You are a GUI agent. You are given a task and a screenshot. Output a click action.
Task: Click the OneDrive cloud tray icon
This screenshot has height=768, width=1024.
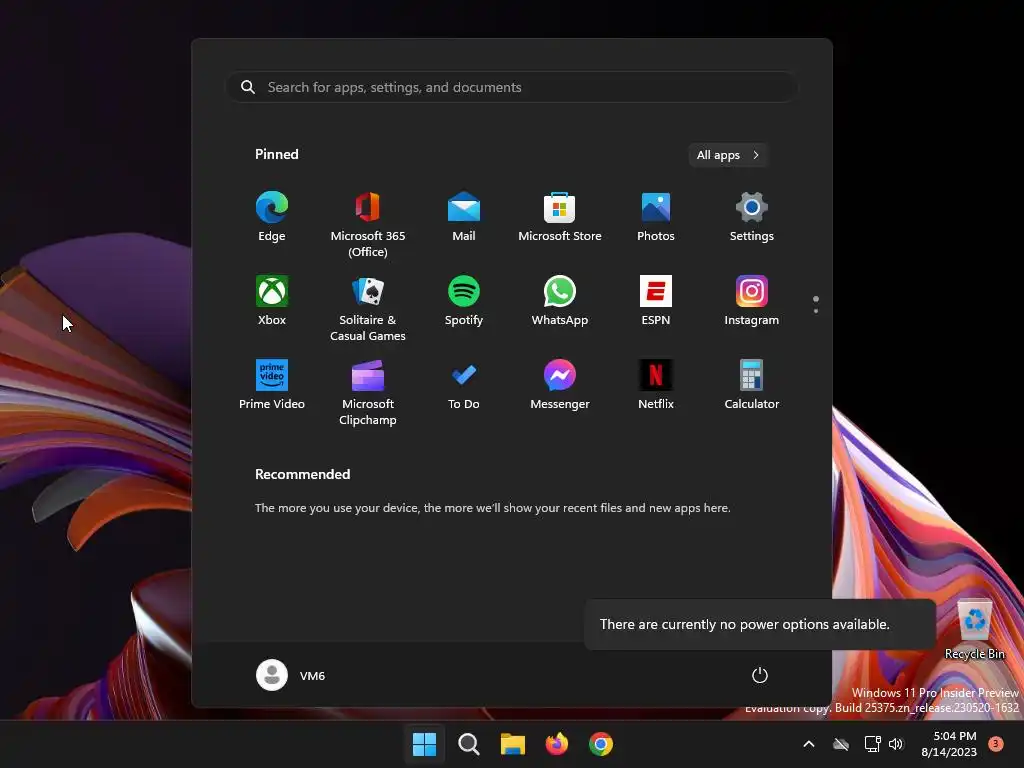point(841,744)
